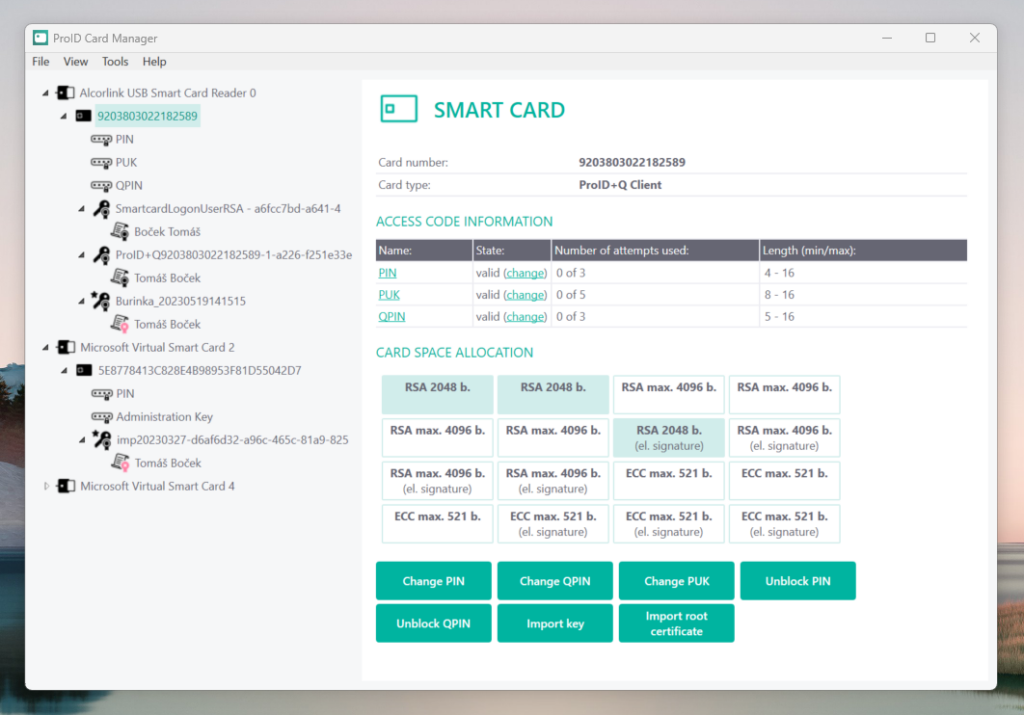Image resolution: width=1024 pixels, height=715 pixels.
Task: Click the change link in PUK row
Action: click(x=525, y=295)
